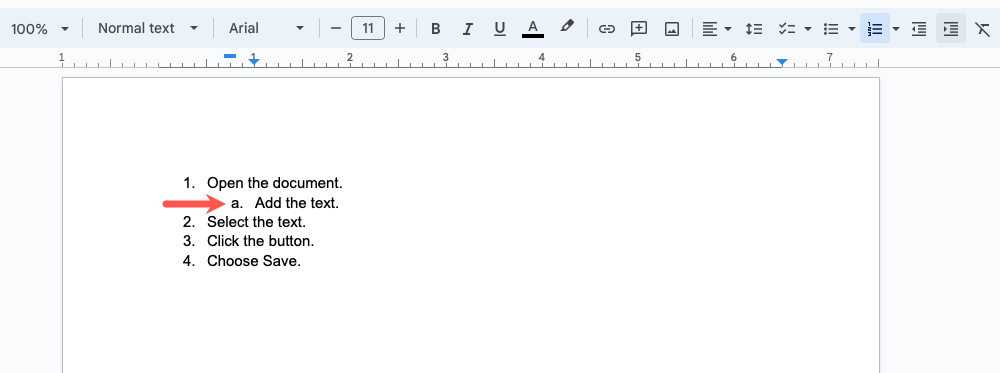Decrease font size with the minus button
1000x373 pixels.
pos(336,29)
